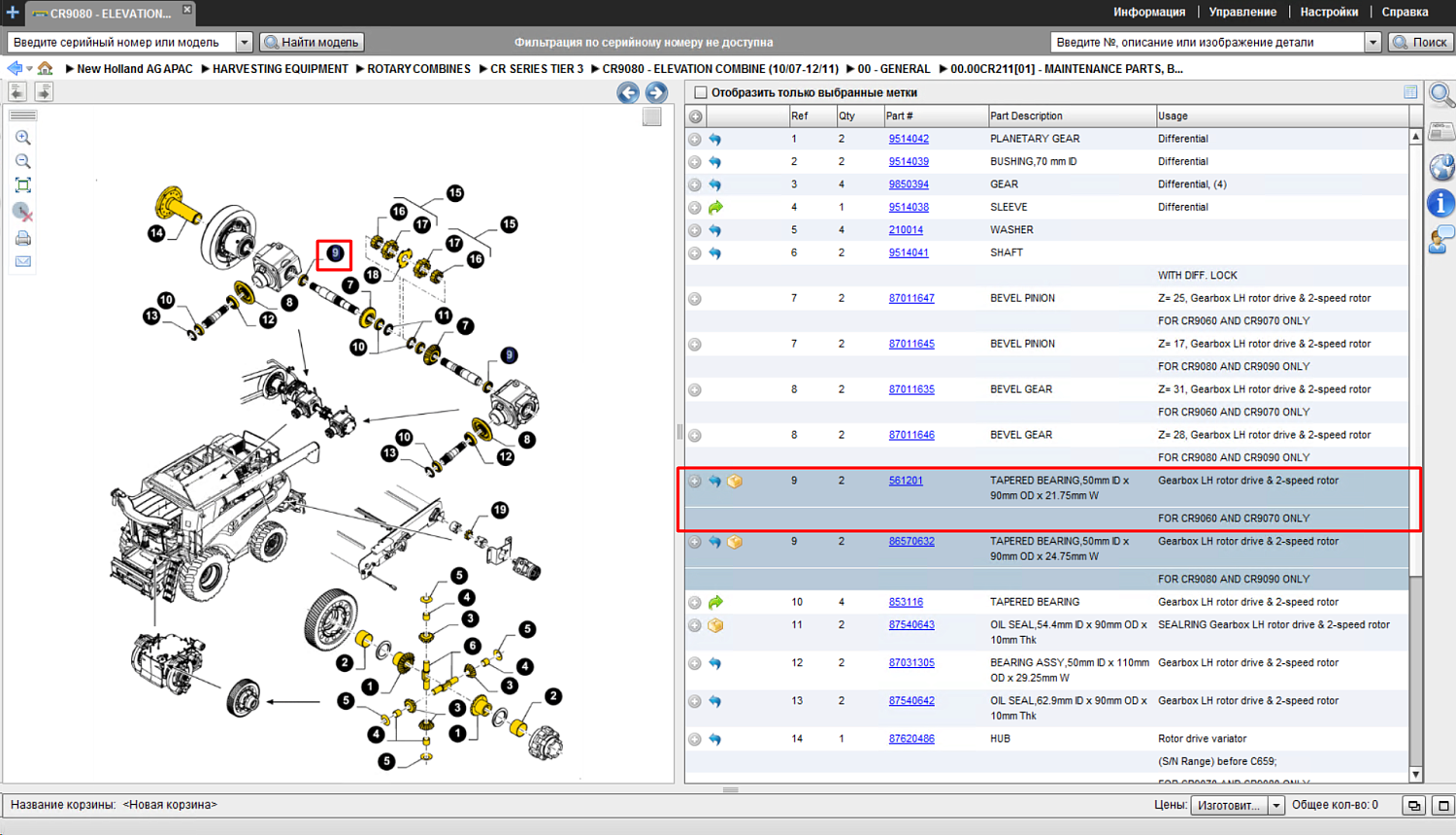Viewport: 1456px width, 835px height.
Task: Go to the next illustration page
Action: click(656, 93)
